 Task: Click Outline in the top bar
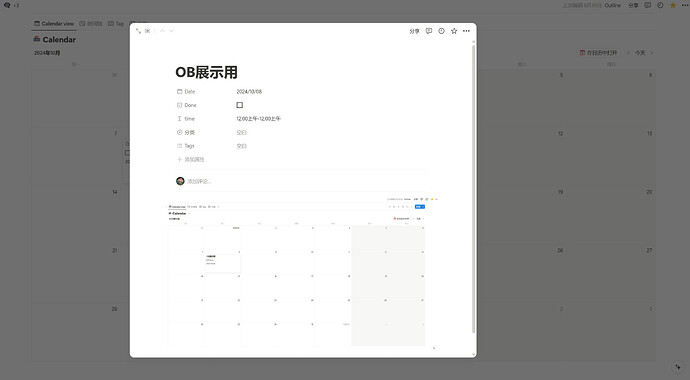click(613, 5)
